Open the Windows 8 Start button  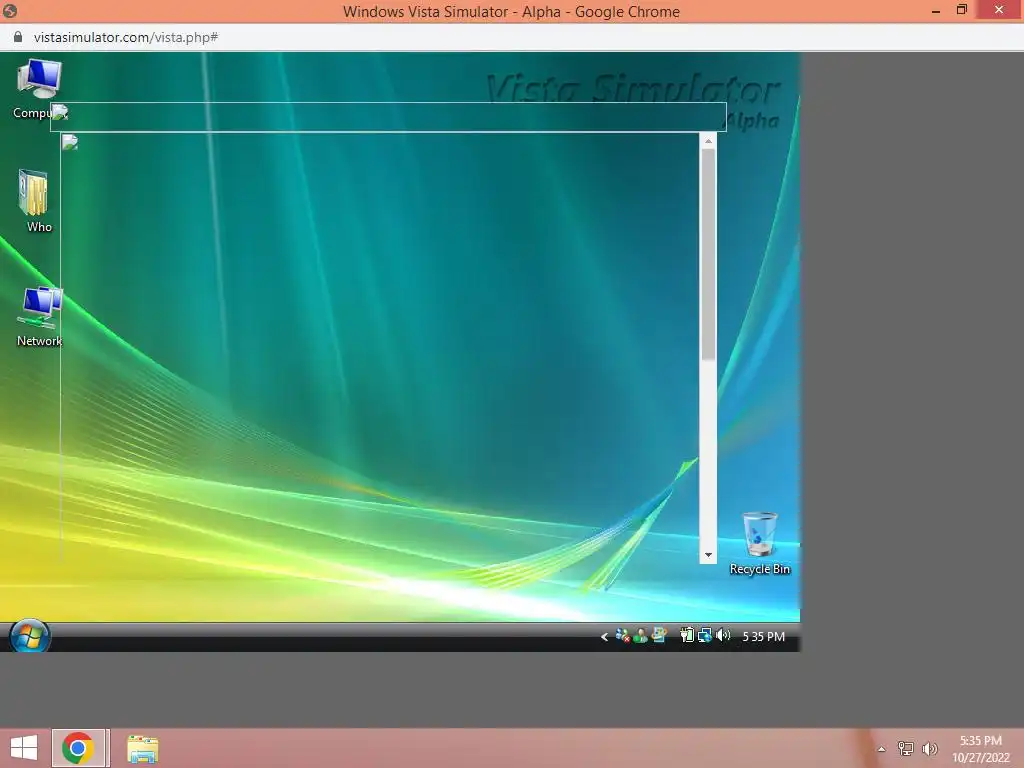tap(24, 748)
